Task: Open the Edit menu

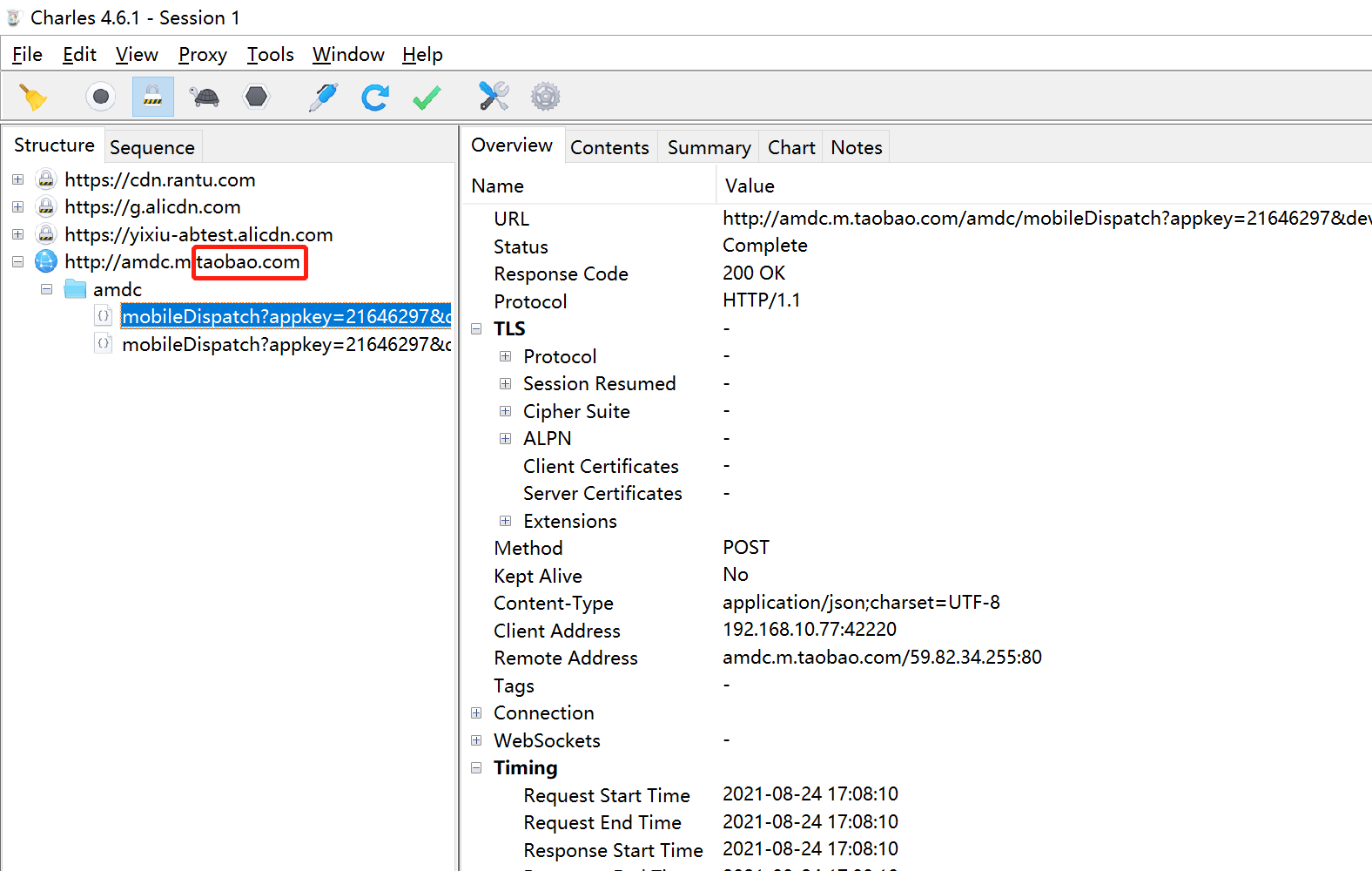Action: [x=79, y=55]
